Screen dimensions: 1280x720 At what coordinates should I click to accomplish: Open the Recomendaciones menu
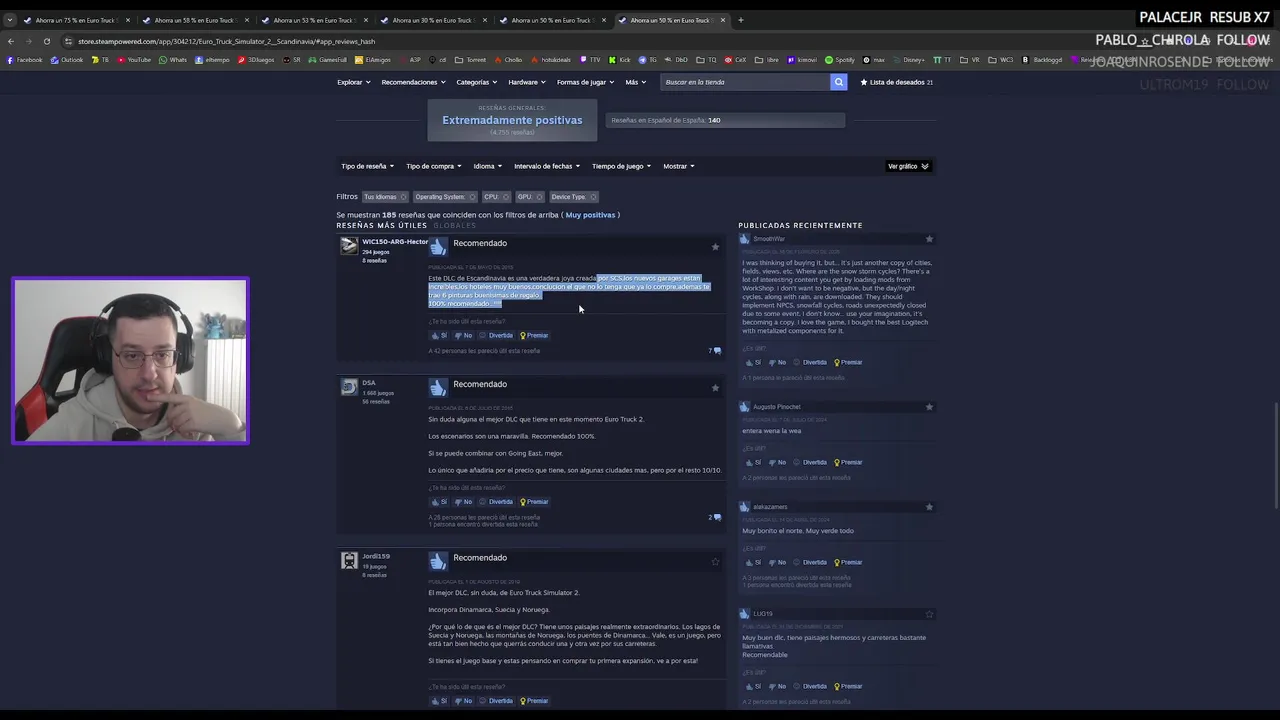point(413,82)
